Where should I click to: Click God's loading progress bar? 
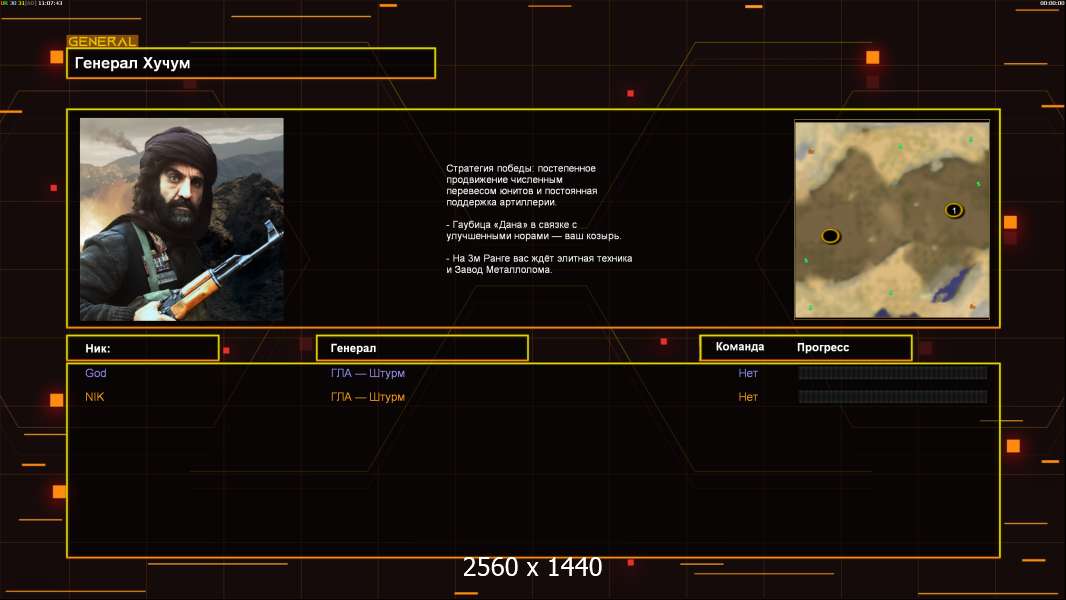892,373
